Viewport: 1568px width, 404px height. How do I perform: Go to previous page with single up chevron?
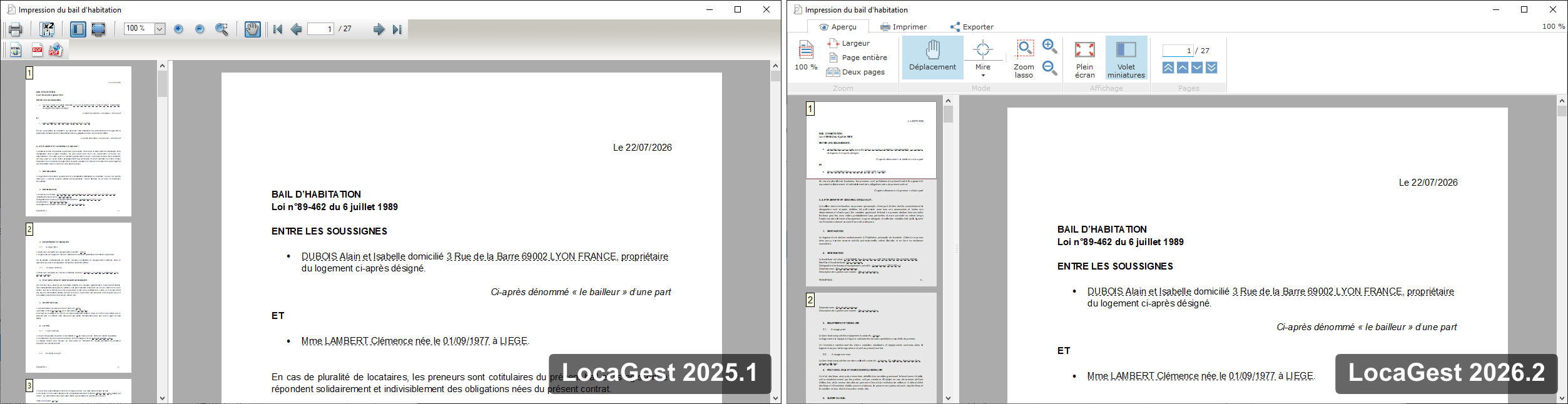tap(1183, 68)
